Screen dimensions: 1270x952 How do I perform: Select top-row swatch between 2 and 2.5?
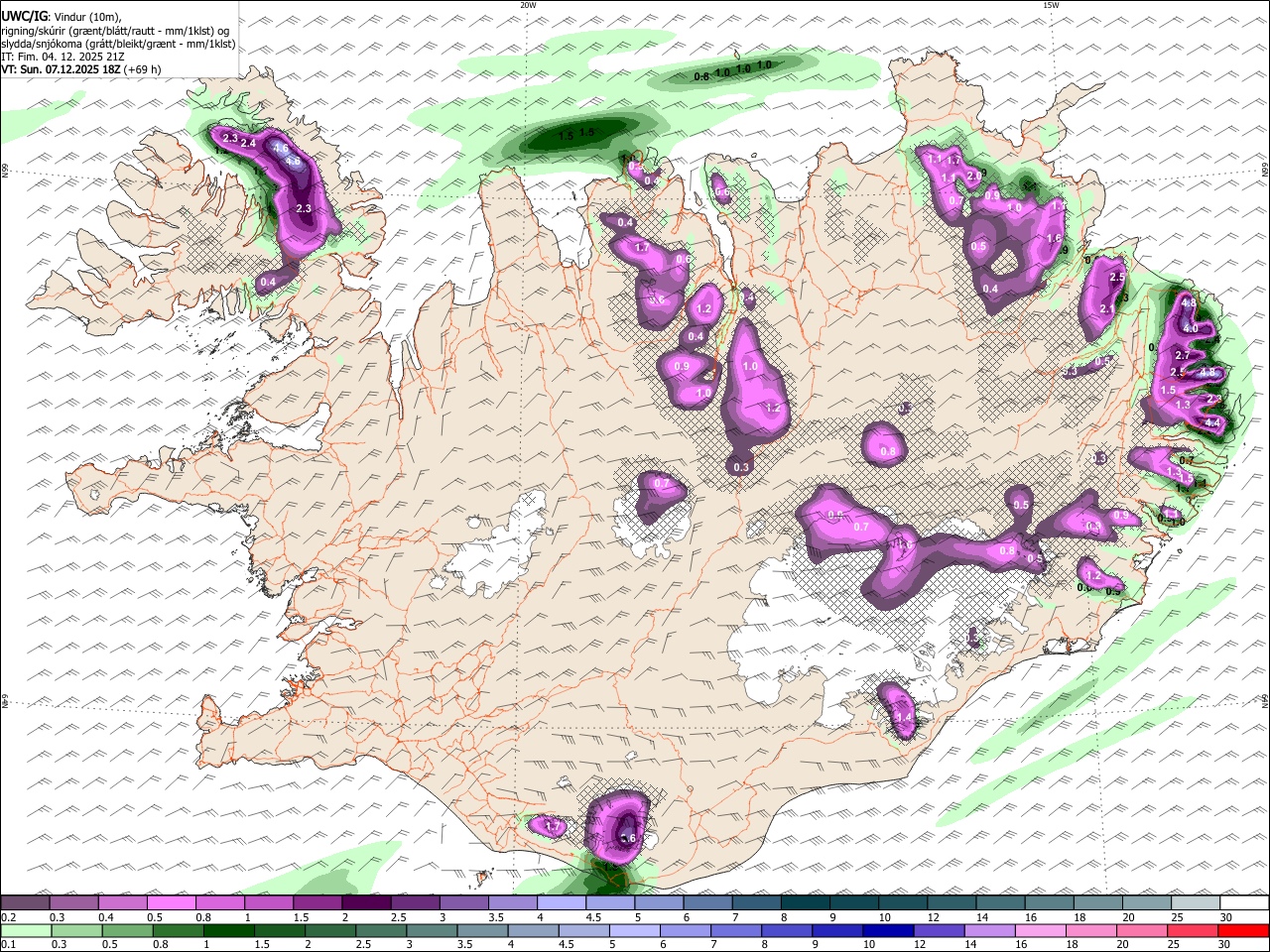tap(366, 903)
